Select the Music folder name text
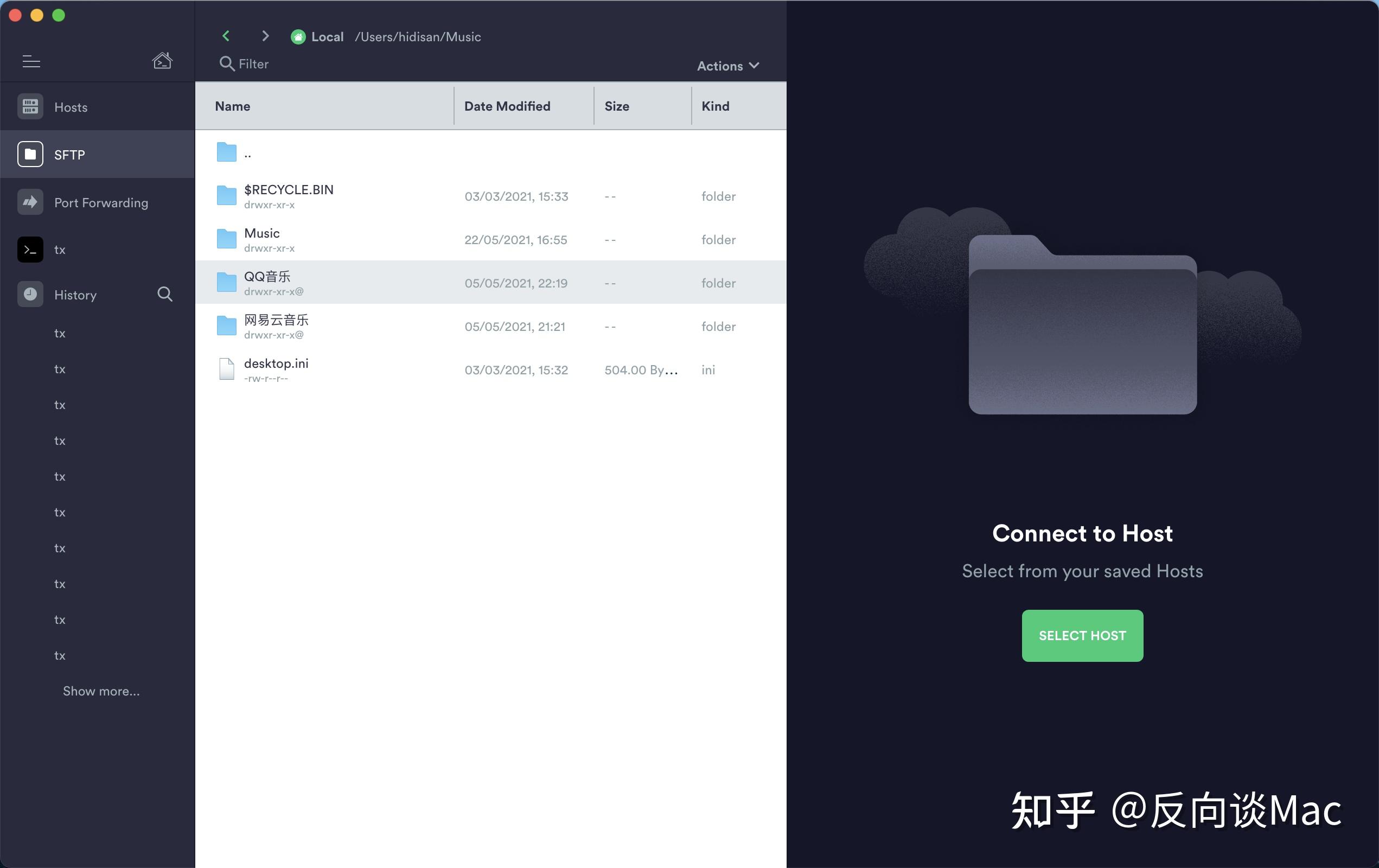The width and height of the screenshot is (1379, 868). pos(261,233)
